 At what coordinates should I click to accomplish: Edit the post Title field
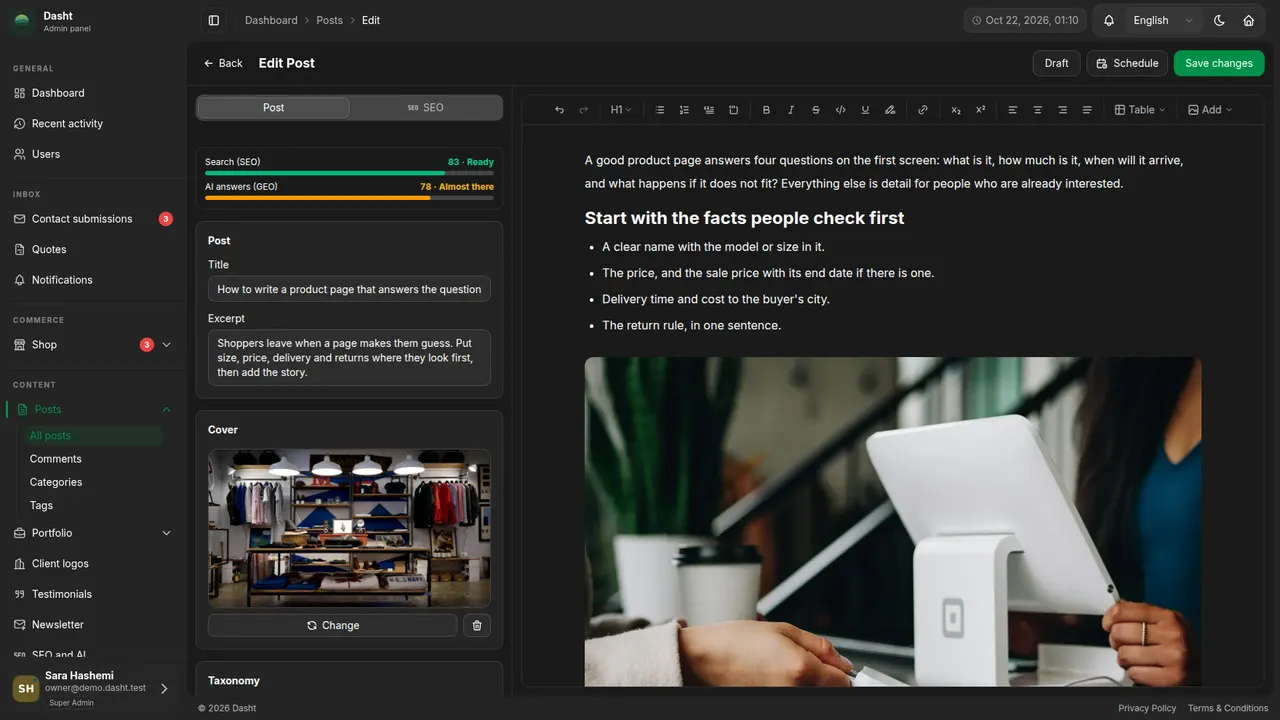click(349, 289)
